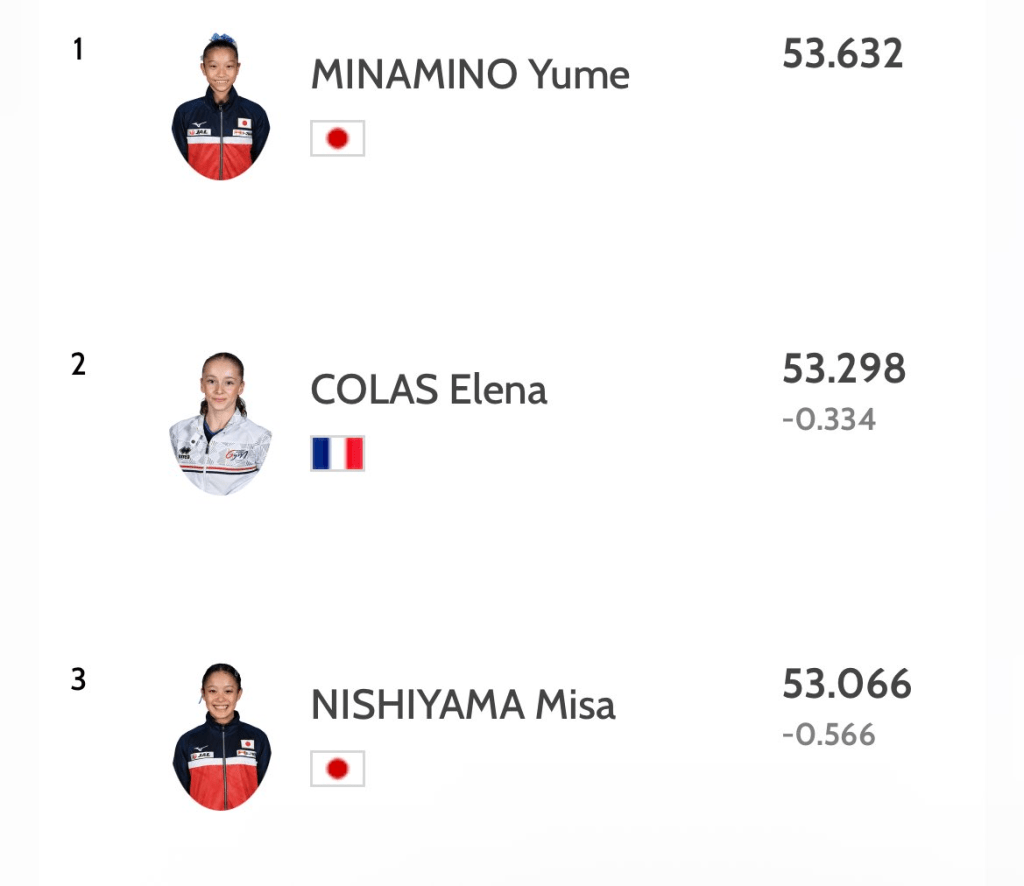Open the first-place athlete's profile photo
Screen dimensions: 1024x886
[221, 107]
